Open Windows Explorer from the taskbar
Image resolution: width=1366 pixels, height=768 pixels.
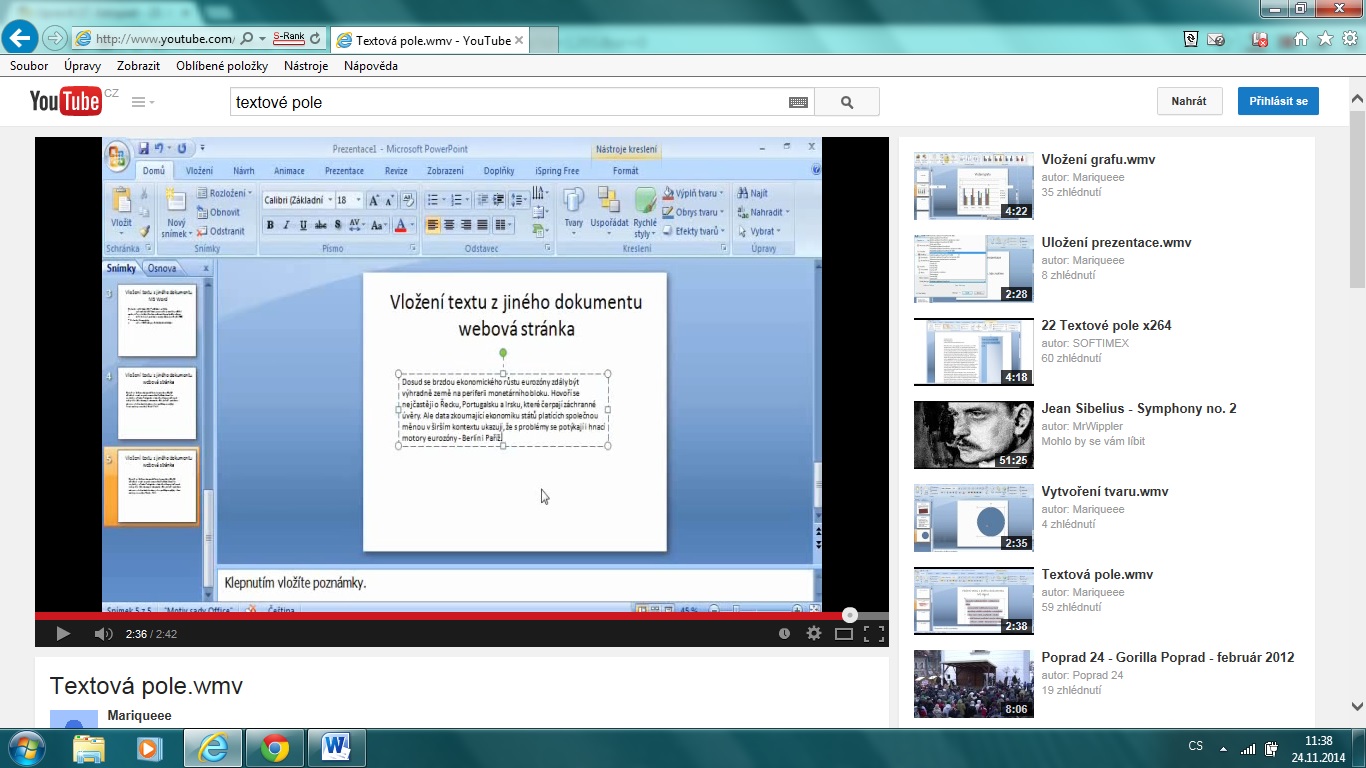(89, 748)
